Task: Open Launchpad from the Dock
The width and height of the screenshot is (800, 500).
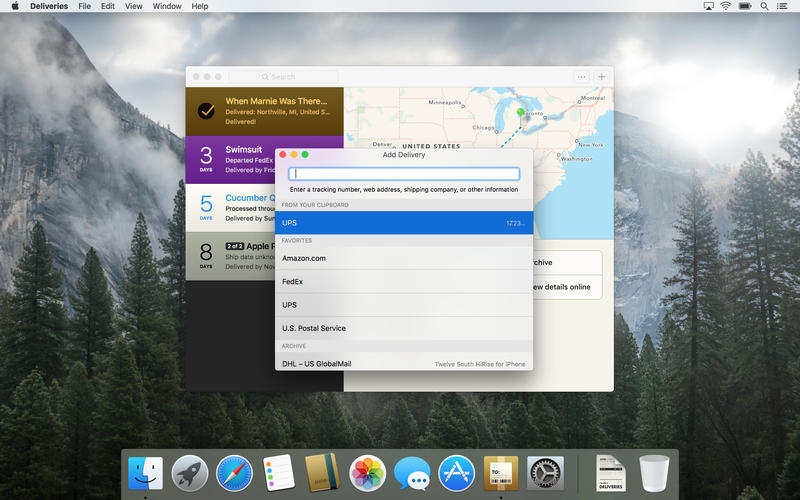Action: (x=190, y=473)
